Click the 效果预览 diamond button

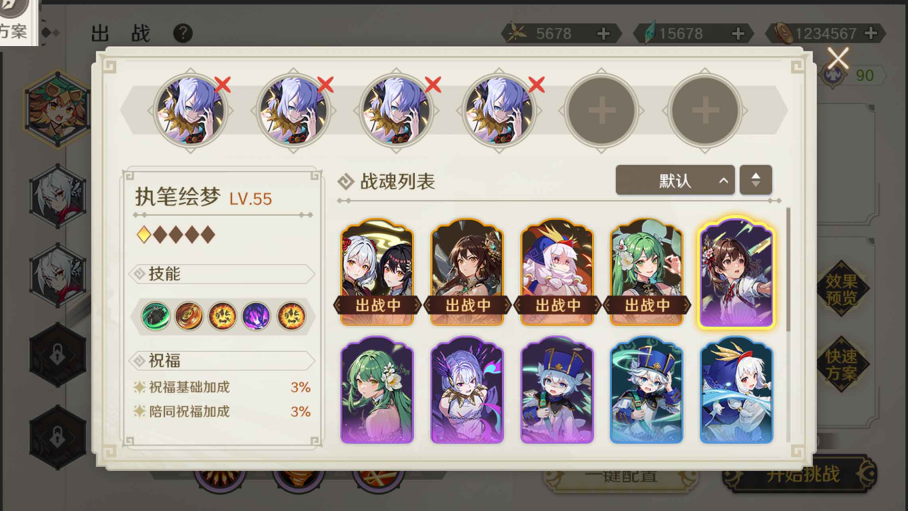(x=841, y=289)
